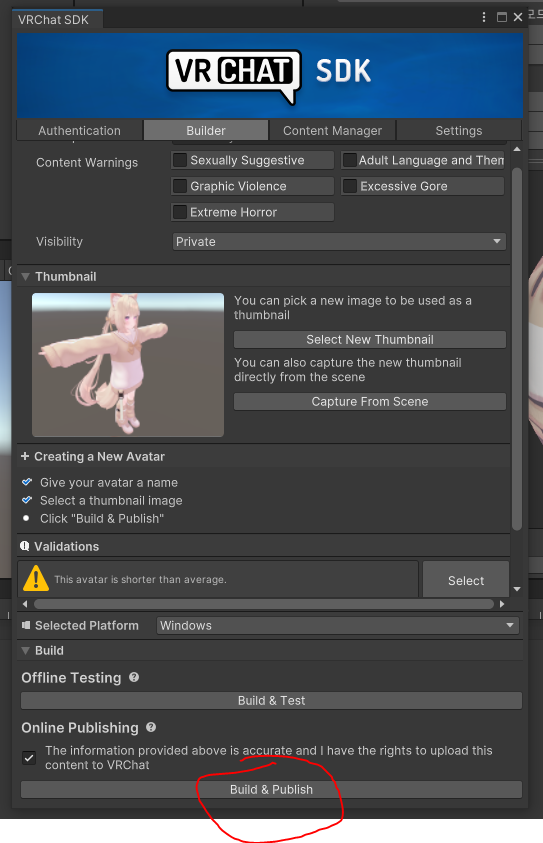Click the Validations info icon

[25, 546]
